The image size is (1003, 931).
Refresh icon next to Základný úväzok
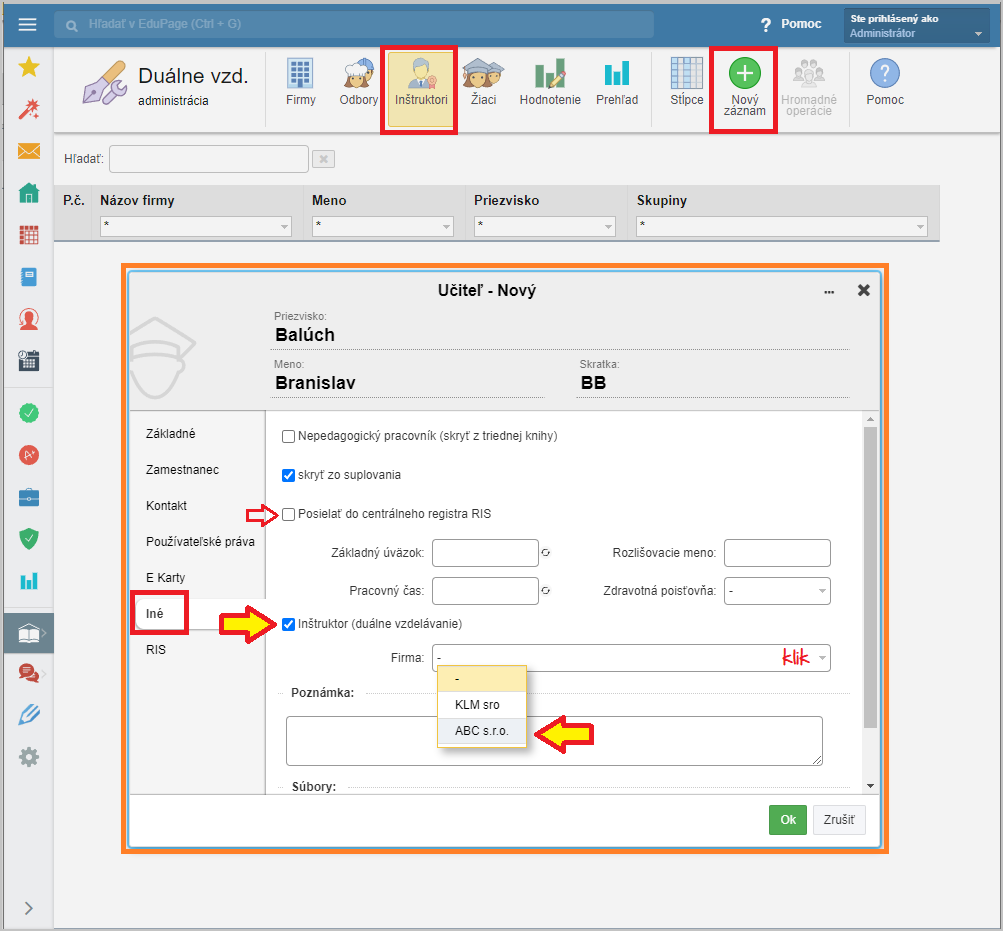[546, 553]
